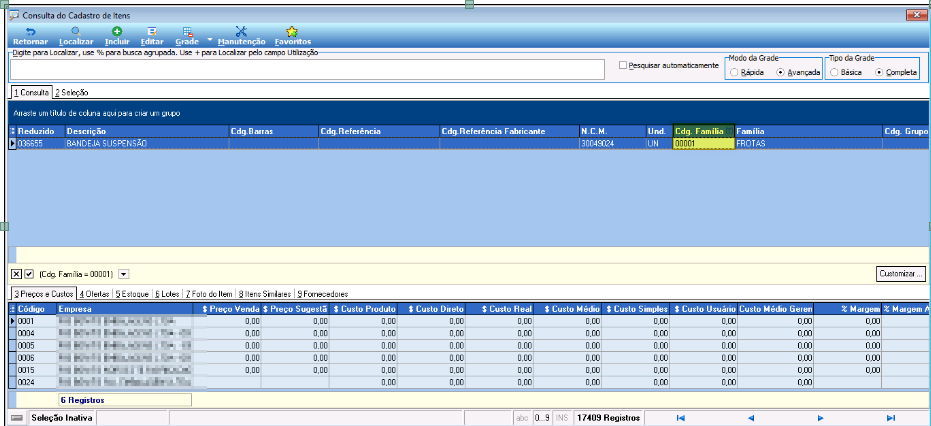Click the Cdg.Referência Fabricante column header
The width and height of the screenshot is (931, 426).
[x=509, y=131]
